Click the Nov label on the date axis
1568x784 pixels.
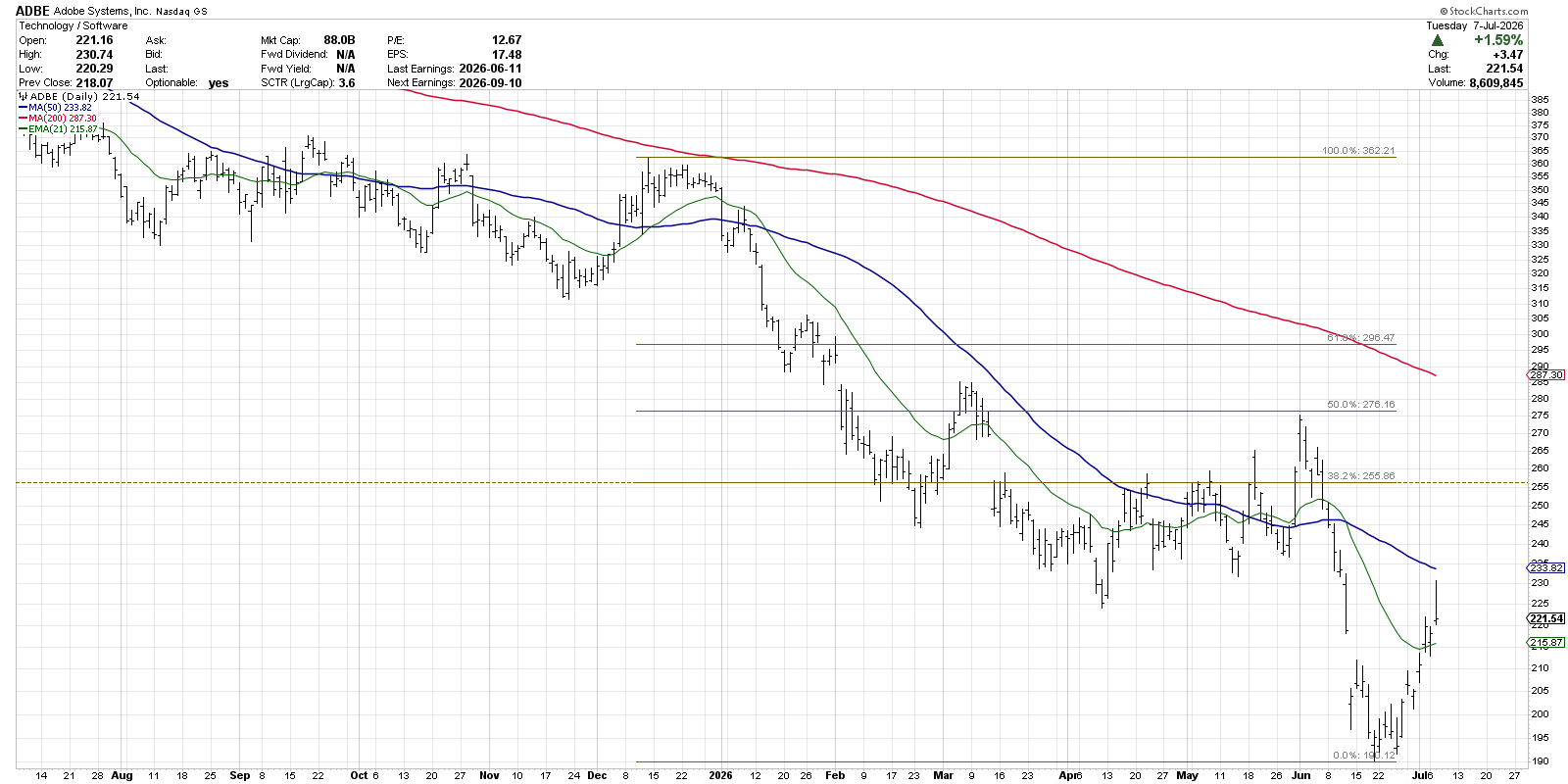tap(489, 775)
